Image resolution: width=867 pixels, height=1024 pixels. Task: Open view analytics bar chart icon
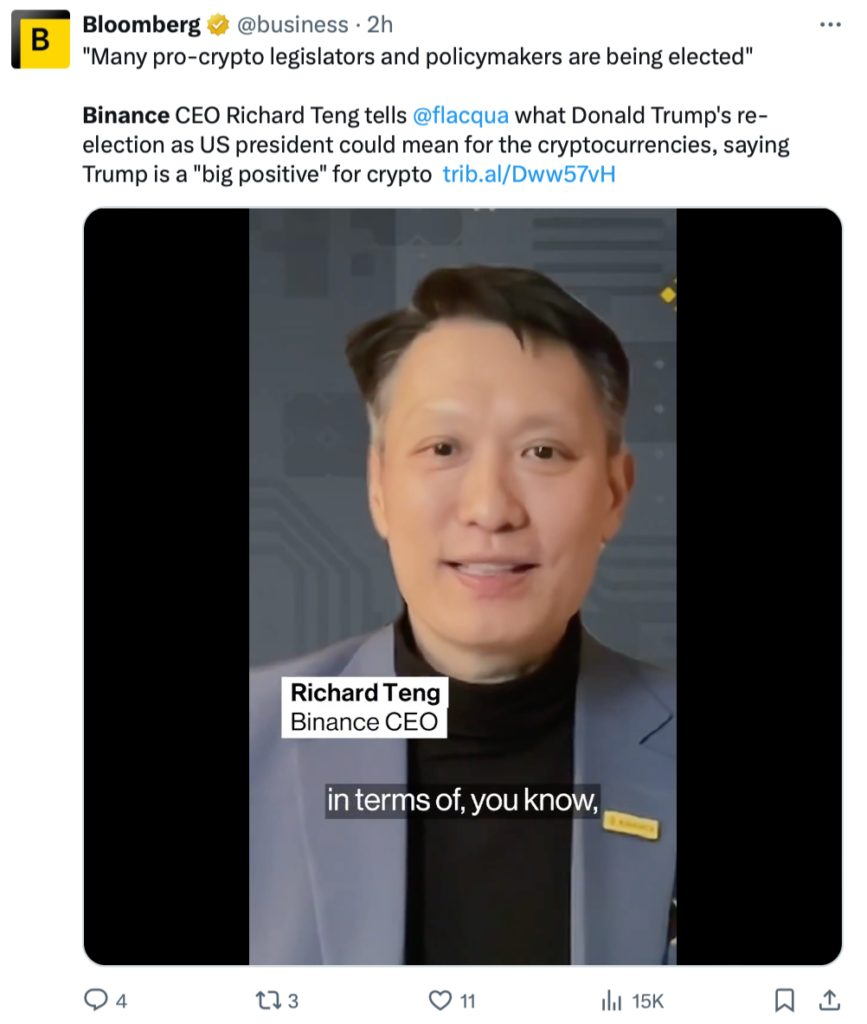(611, 999)
